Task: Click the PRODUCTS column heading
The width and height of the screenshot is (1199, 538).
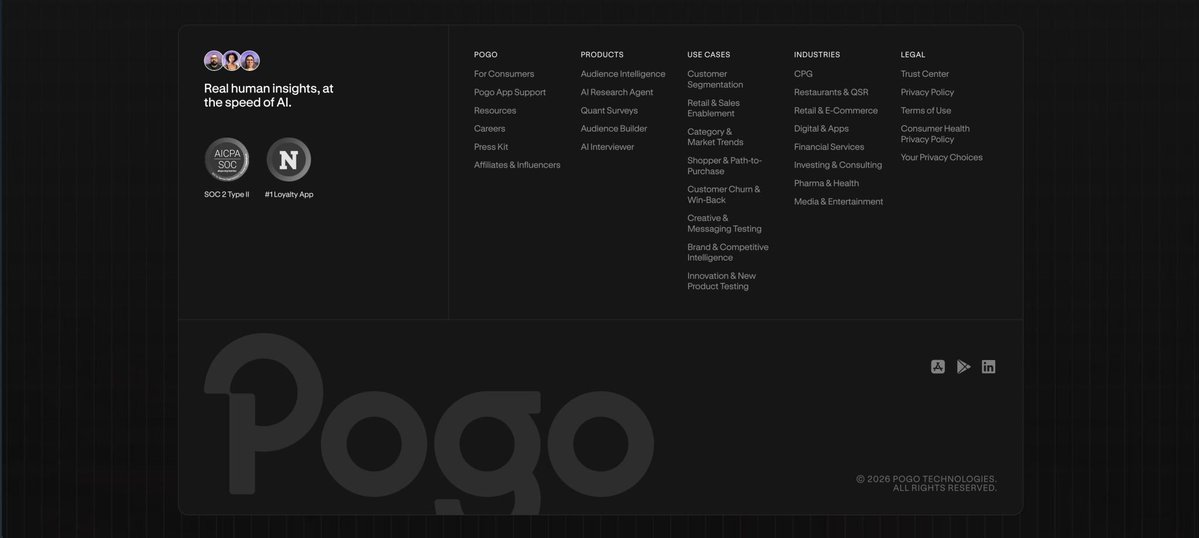Action: coord(602,55)
